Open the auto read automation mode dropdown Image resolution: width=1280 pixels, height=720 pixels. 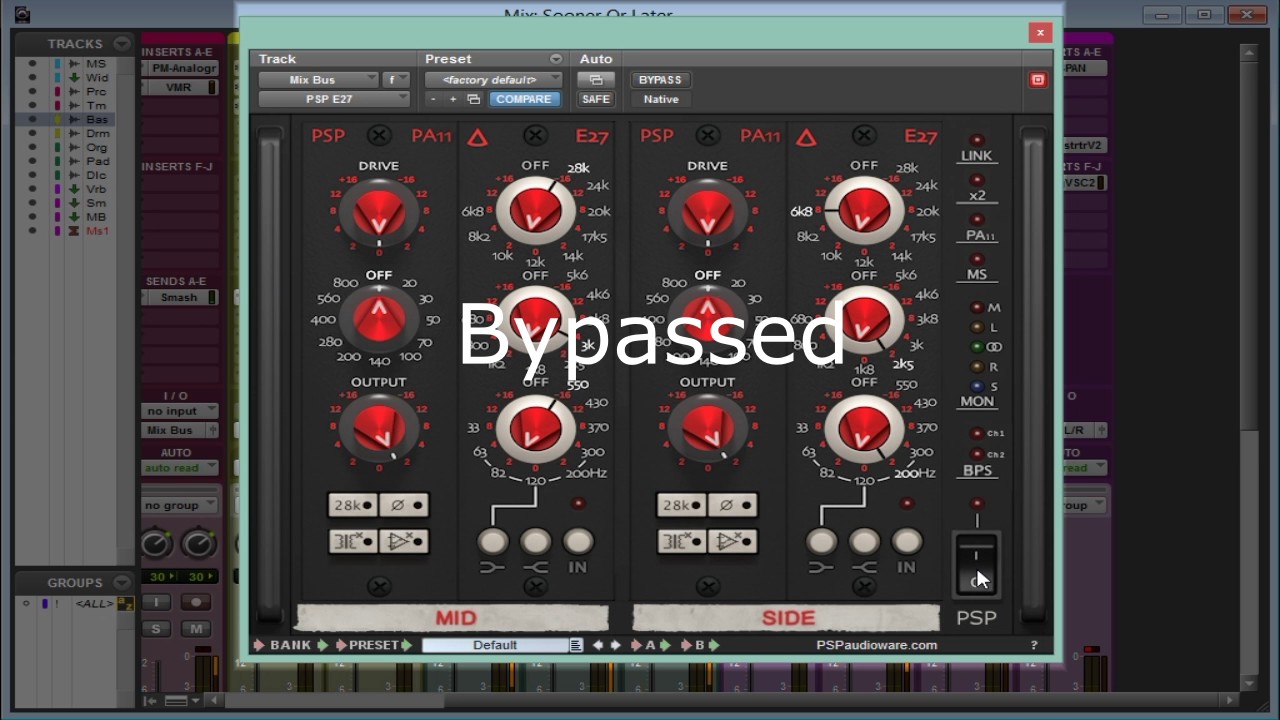coord(180,468)
